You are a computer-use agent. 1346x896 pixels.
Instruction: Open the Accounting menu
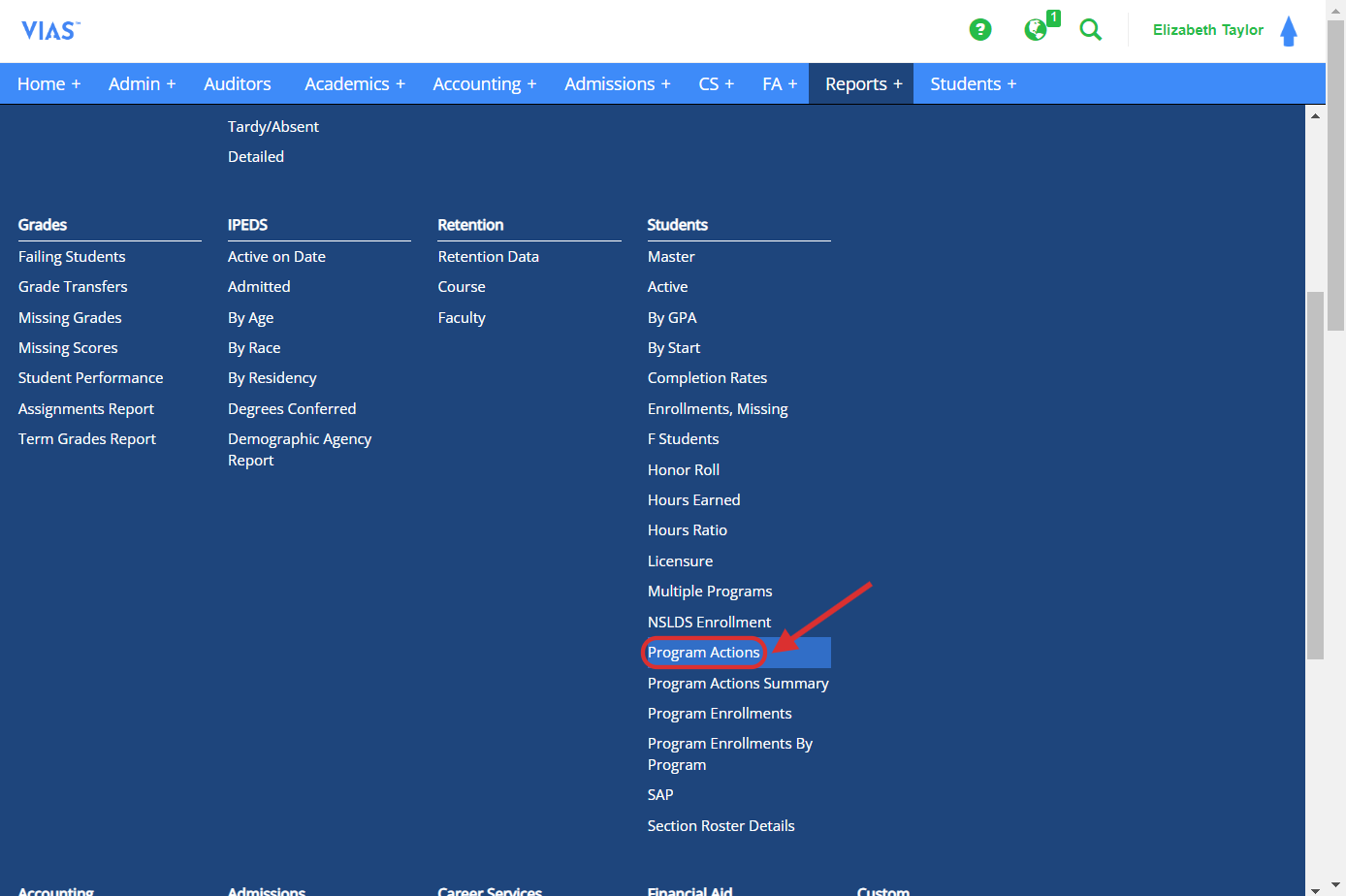(x=485, y=83)
